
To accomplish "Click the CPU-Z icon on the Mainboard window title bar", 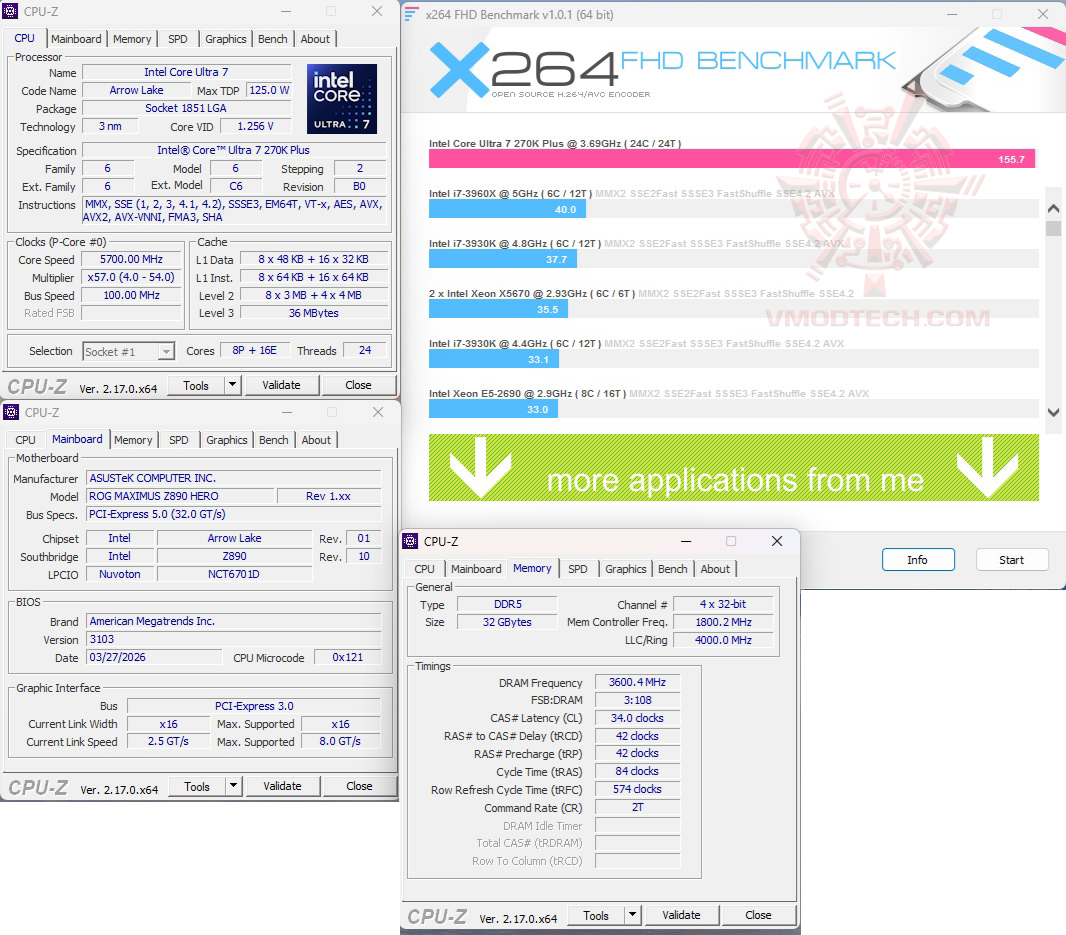I will [x=12, y=412].
